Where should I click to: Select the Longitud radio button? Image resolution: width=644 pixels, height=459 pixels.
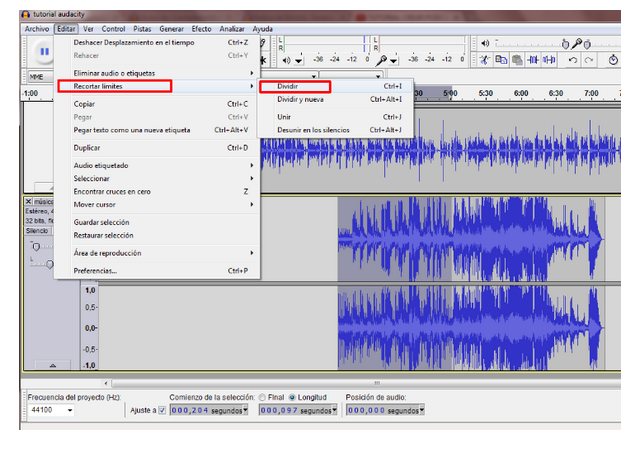pyautogui.click(x=293, y=397)
